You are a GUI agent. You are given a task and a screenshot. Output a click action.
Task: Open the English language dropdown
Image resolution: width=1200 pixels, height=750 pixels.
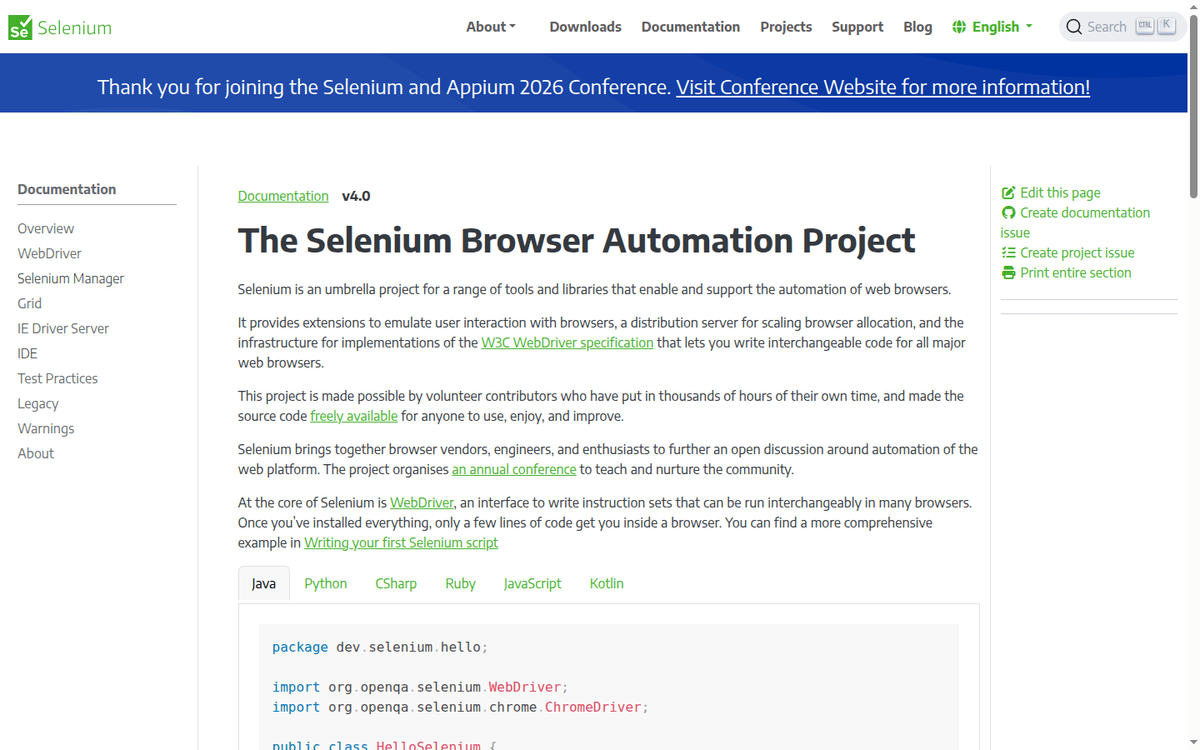992,27
